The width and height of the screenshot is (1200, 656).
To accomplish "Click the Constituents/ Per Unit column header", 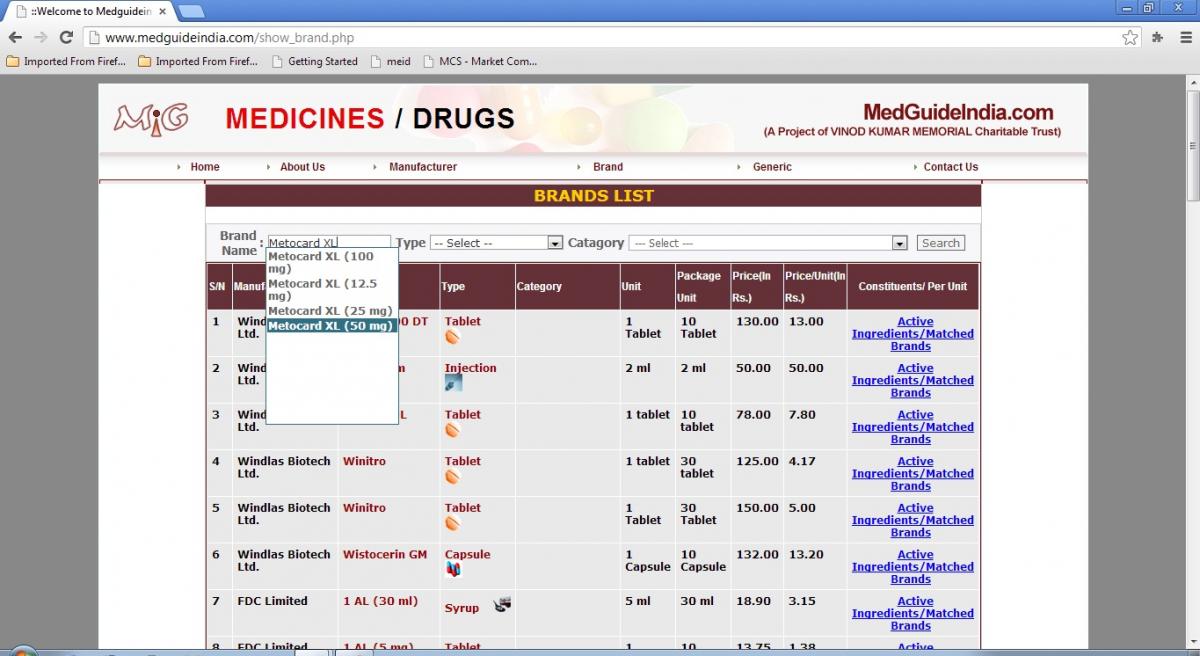I will pos(913,286).
